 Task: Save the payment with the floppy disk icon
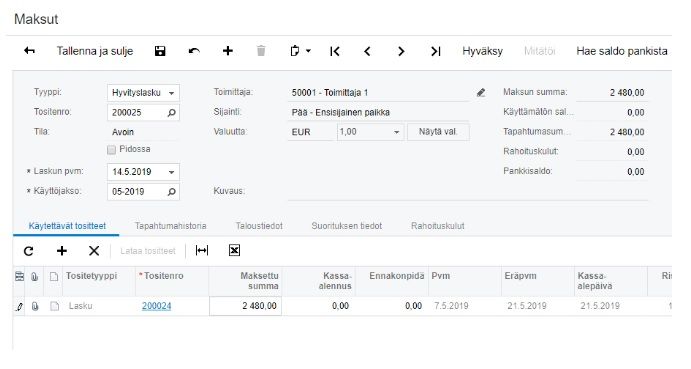coord(160,51)
